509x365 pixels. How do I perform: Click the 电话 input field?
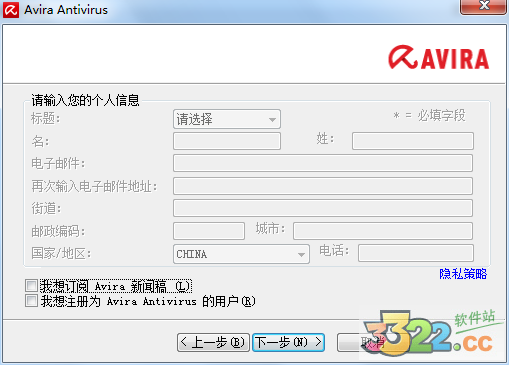(x=416, y=253)
